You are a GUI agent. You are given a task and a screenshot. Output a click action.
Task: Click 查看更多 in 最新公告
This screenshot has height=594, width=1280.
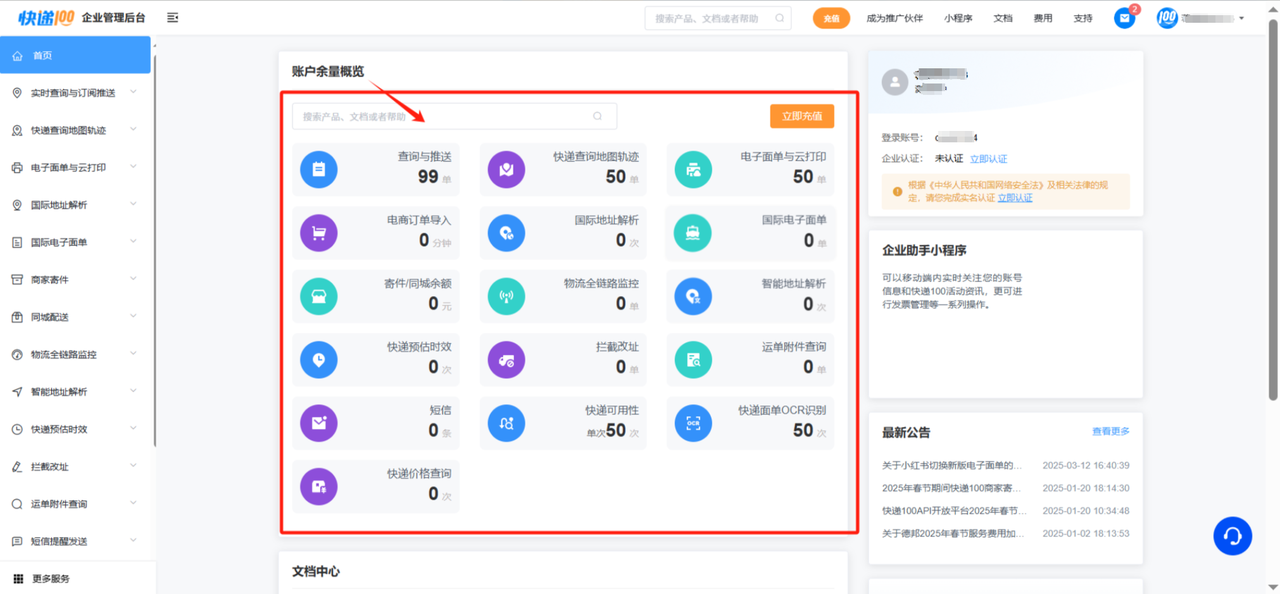click(x=1111, y=431)
